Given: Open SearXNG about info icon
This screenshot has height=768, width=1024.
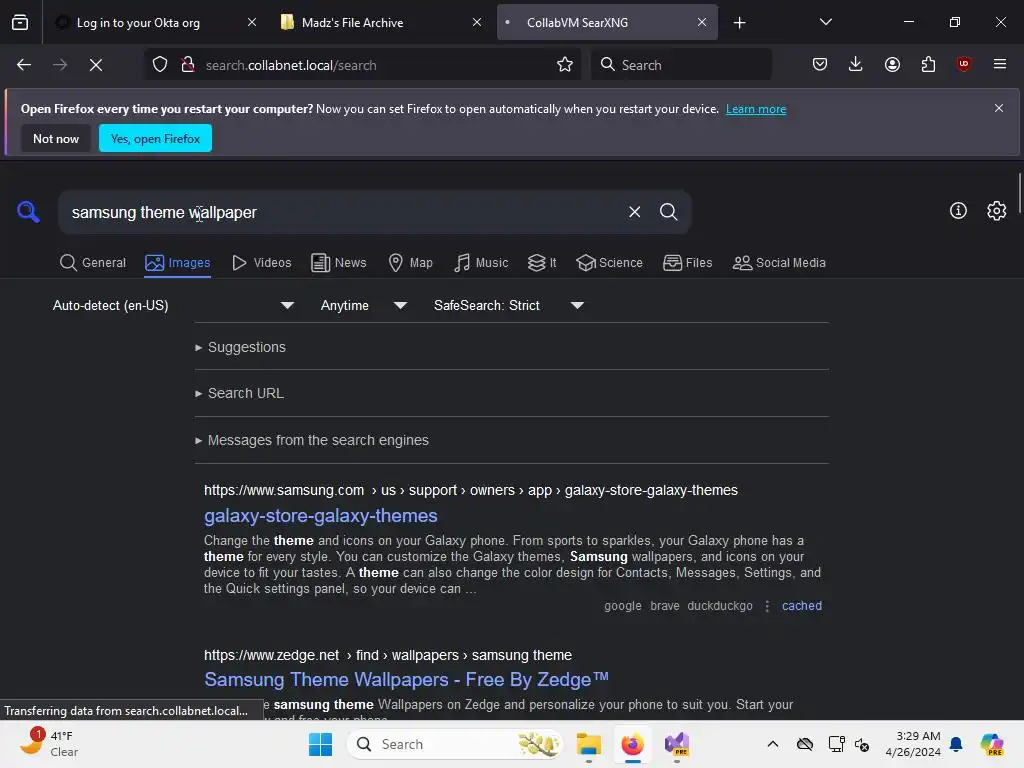Looking at the screenshot, I should point(958,210).
